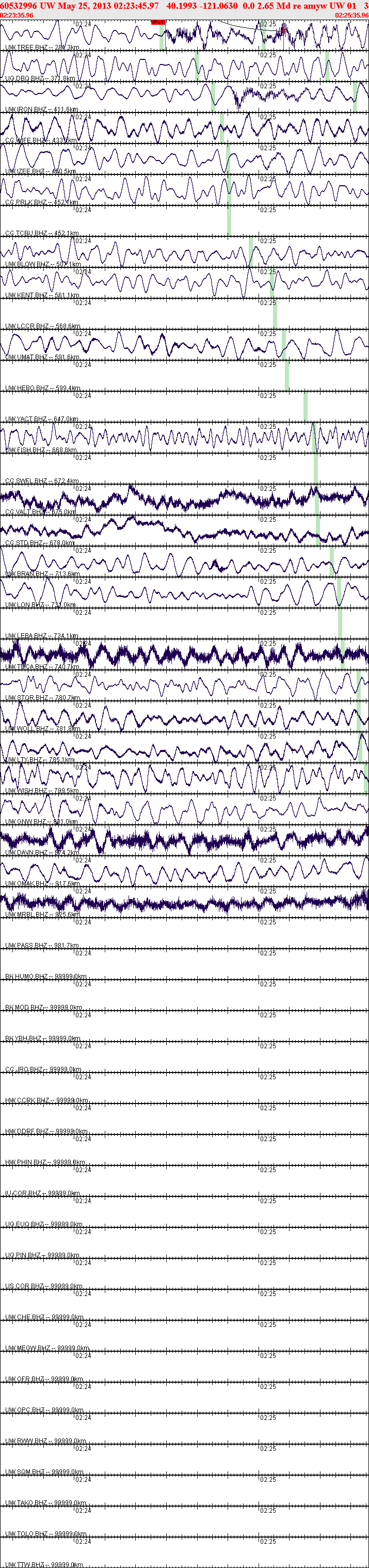Image resolution: width=369 pixels, height=1568 pixels.
Task: Select the UW OPC BHZ station label
Action: 44,1411
